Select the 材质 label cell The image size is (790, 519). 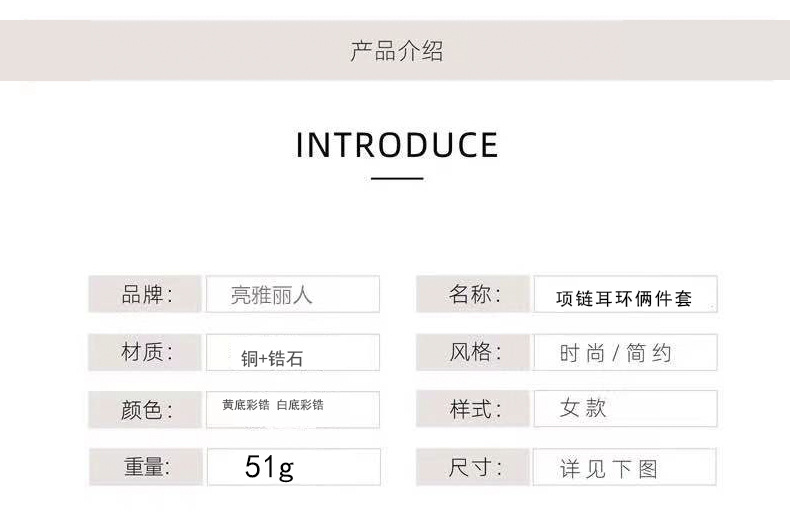point(146,352)
